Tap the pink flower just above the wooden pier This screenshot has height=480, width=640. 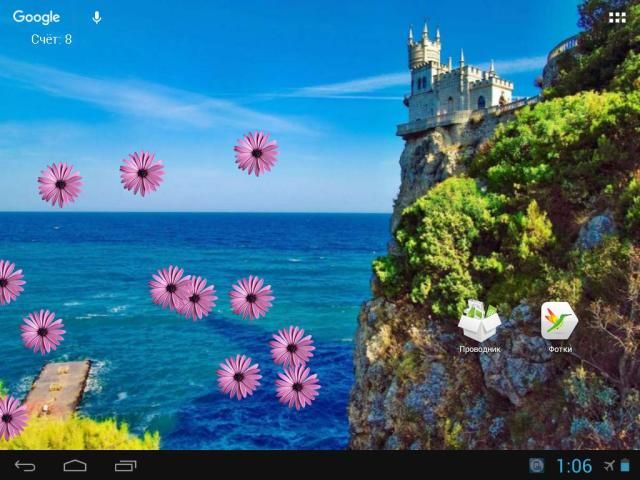tap(43, 331)
